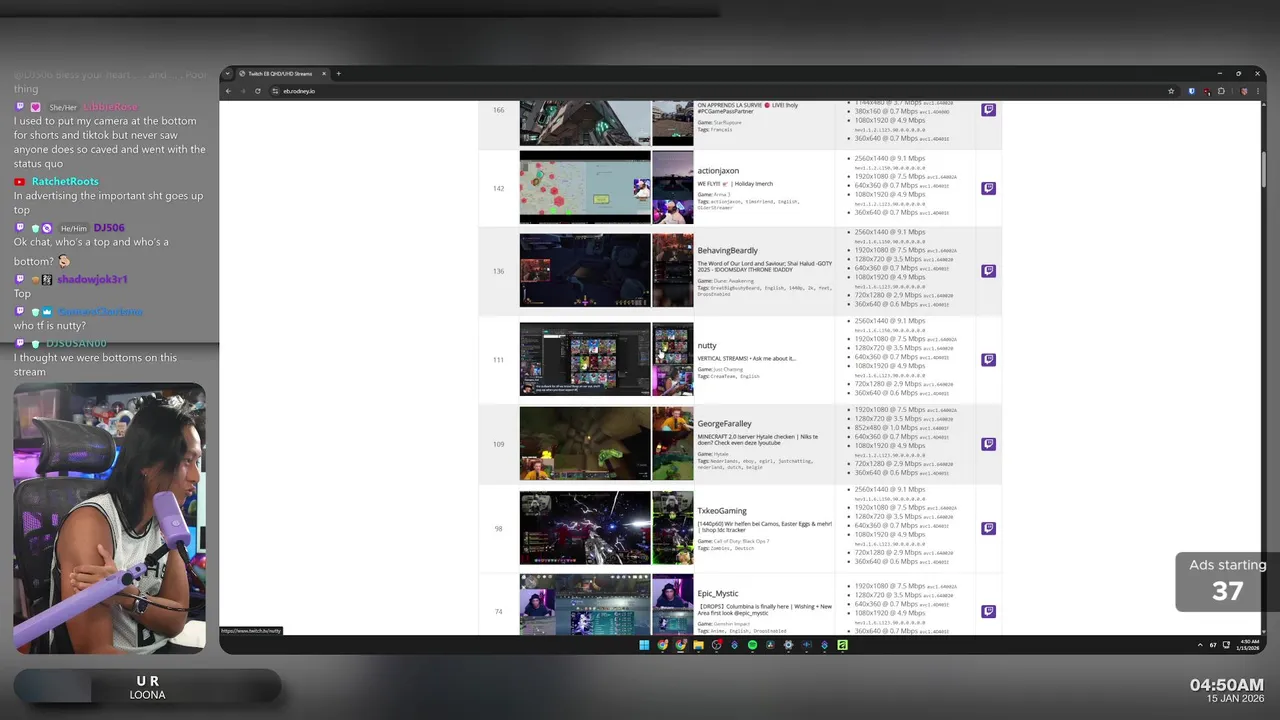The width and height of the screenshot is (1280, 720).
Task: Open Twitch link icon in the 166-viewer row
Action: tap(988, 110)
